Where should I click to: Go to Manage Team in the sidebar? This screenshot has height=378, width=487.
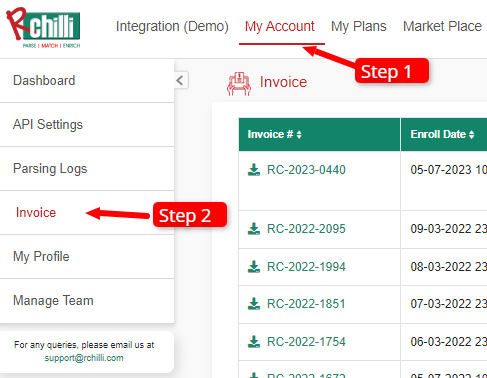87,301
